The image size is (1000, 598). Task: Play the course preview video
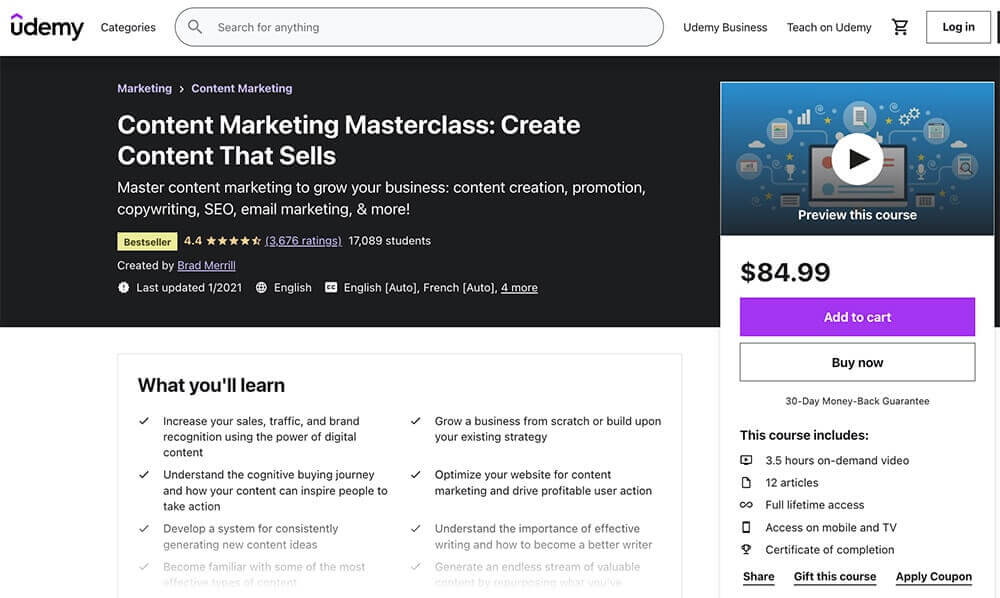[857, 158]
